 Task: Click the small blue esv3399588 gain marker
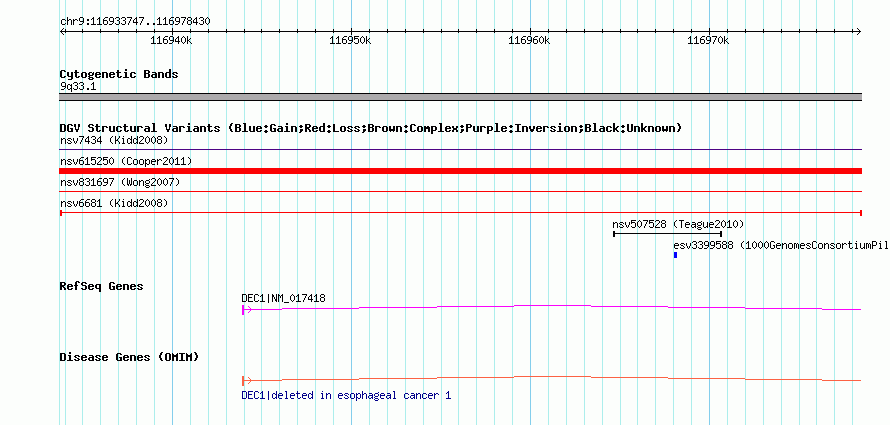(675, 255)
